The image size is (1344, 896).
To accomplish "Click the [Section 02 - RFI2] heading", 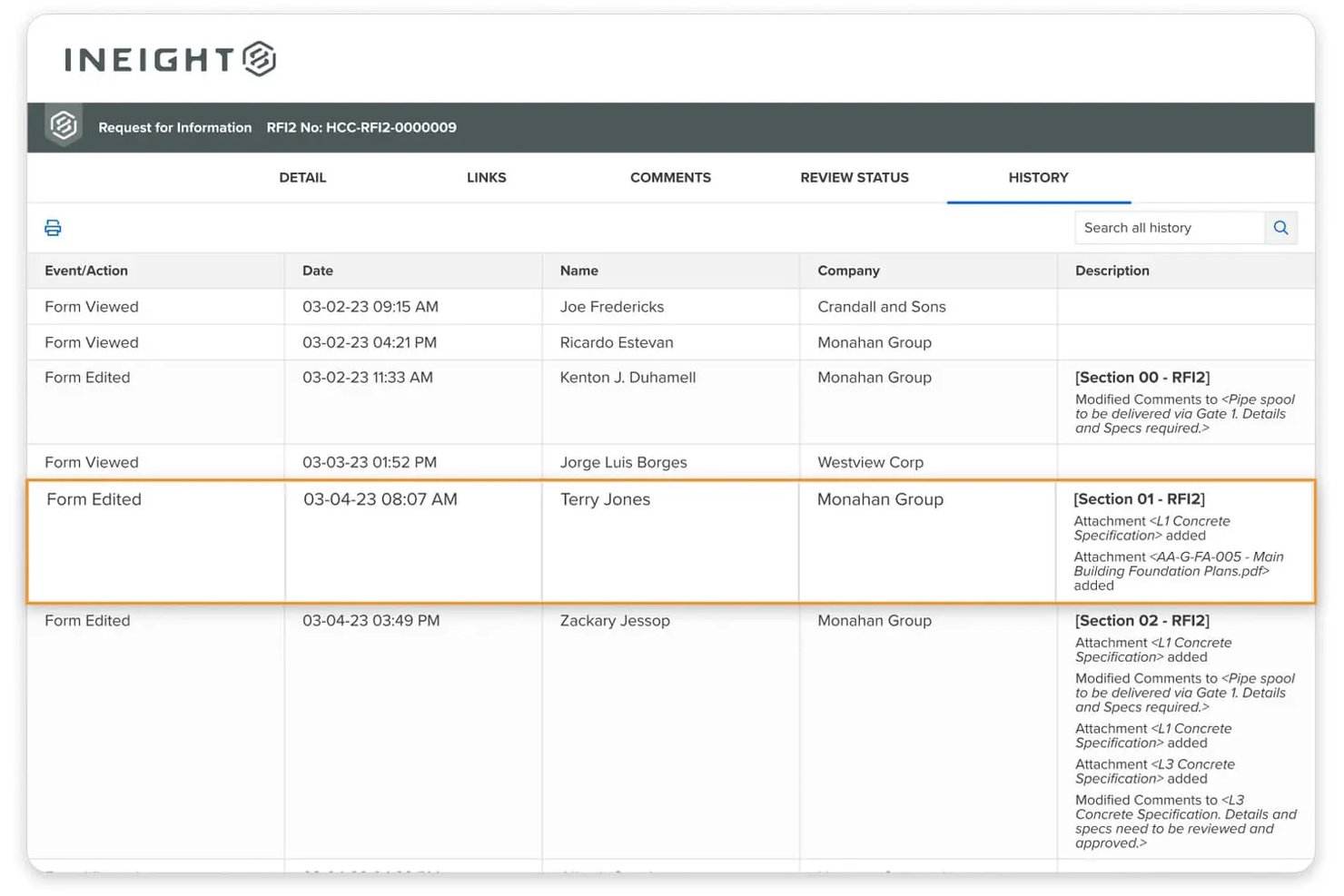I will 1142,621.
